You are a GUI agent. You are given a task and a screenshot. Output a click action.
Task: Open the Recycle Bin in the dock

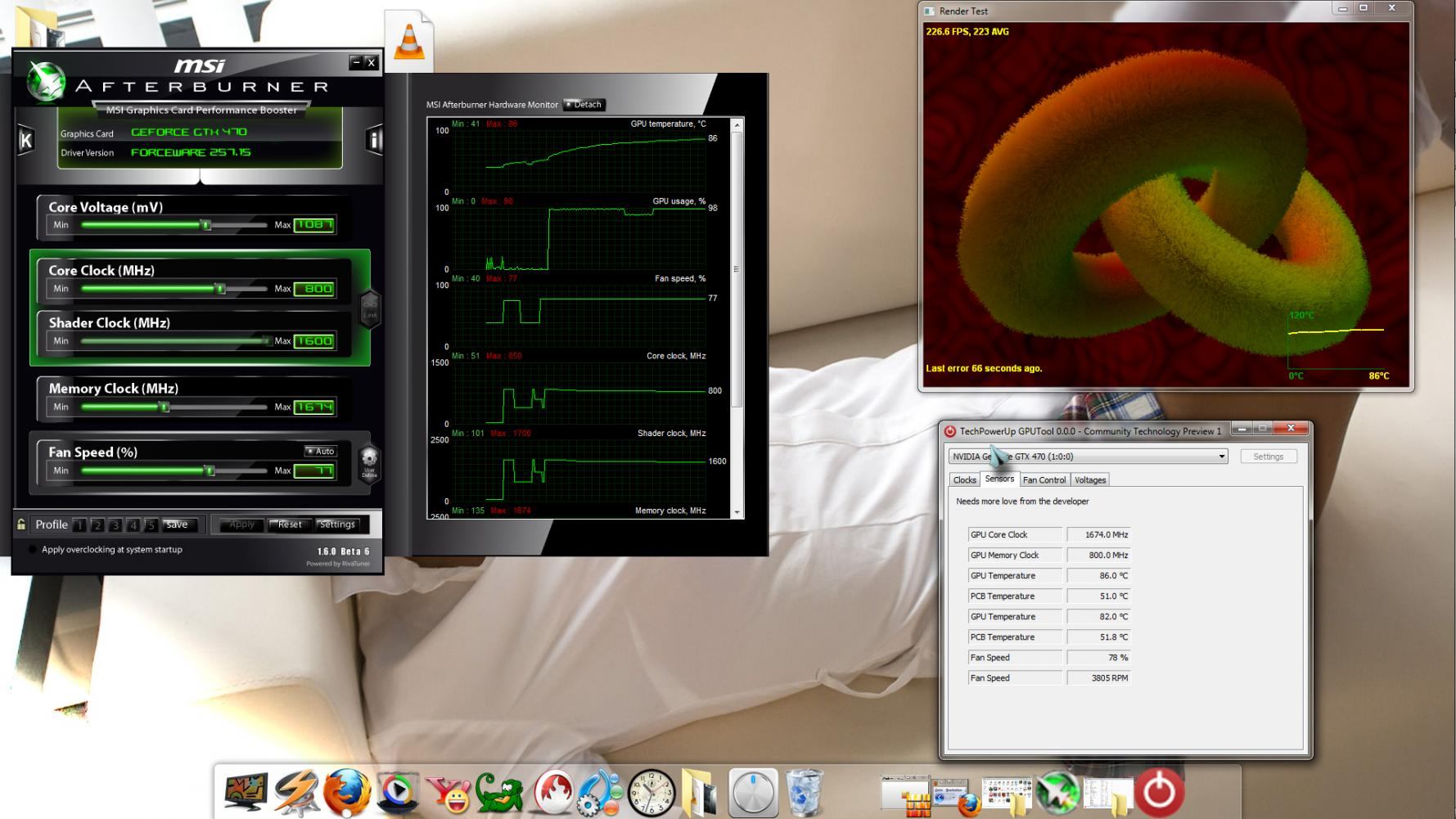804,792
